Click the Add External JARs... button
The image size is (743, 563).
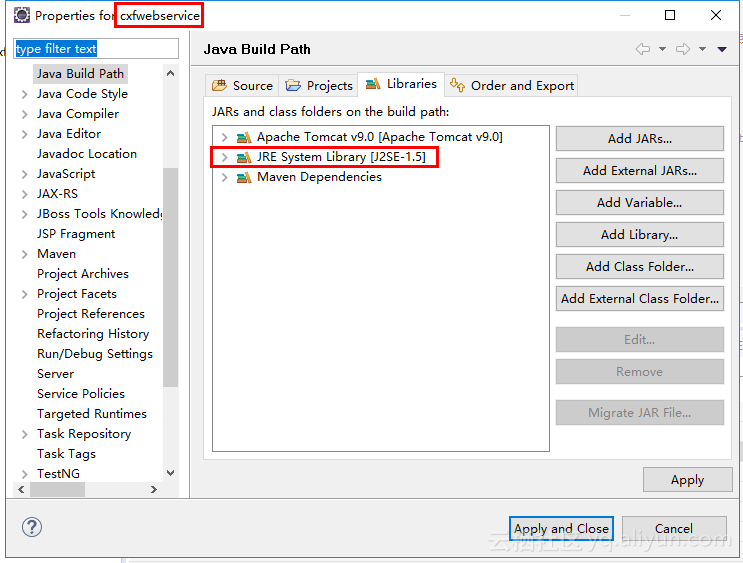640,171
